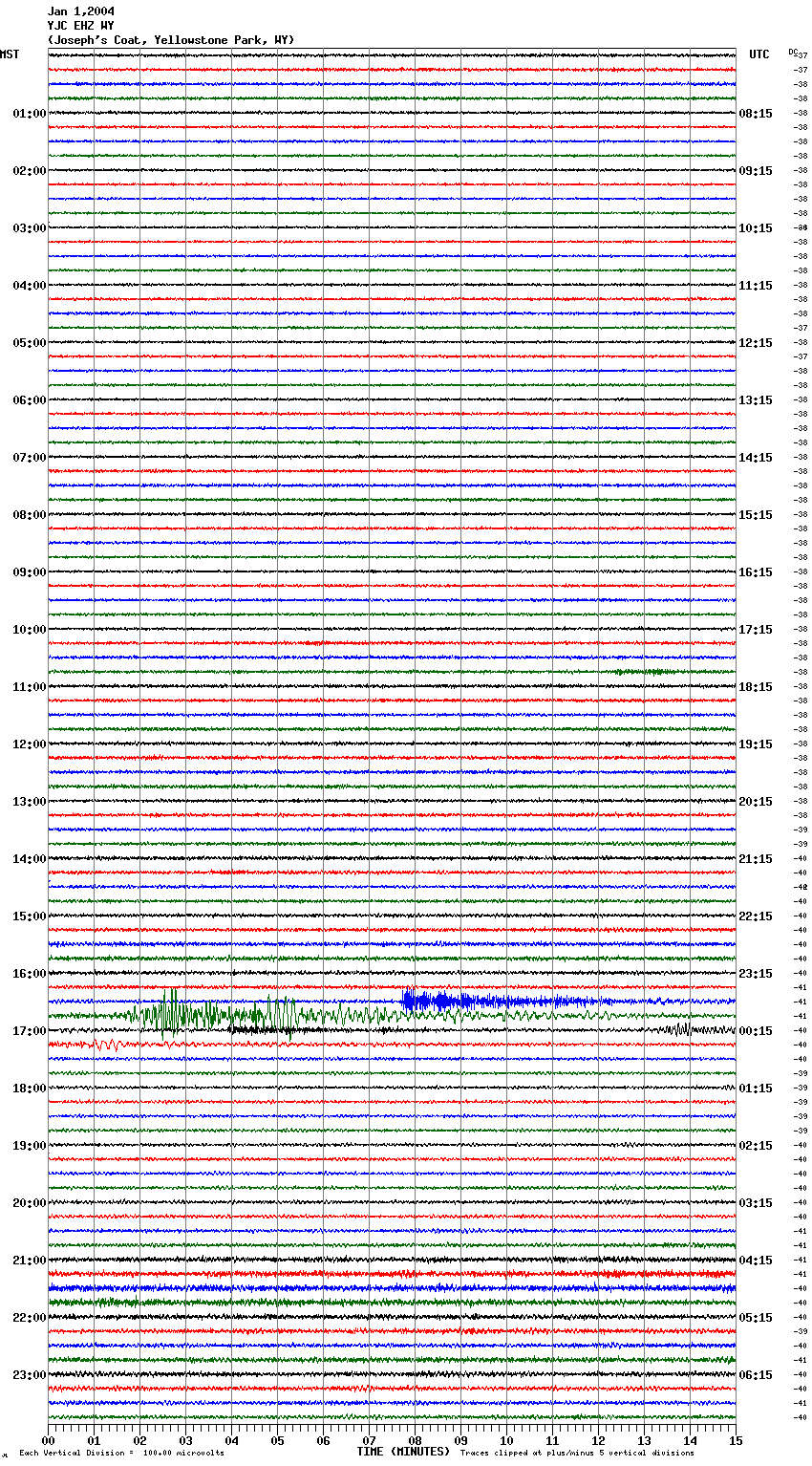Click the 08:15 UTC time label
Viewport: 812px width, 1466px height.
(756, 114)
